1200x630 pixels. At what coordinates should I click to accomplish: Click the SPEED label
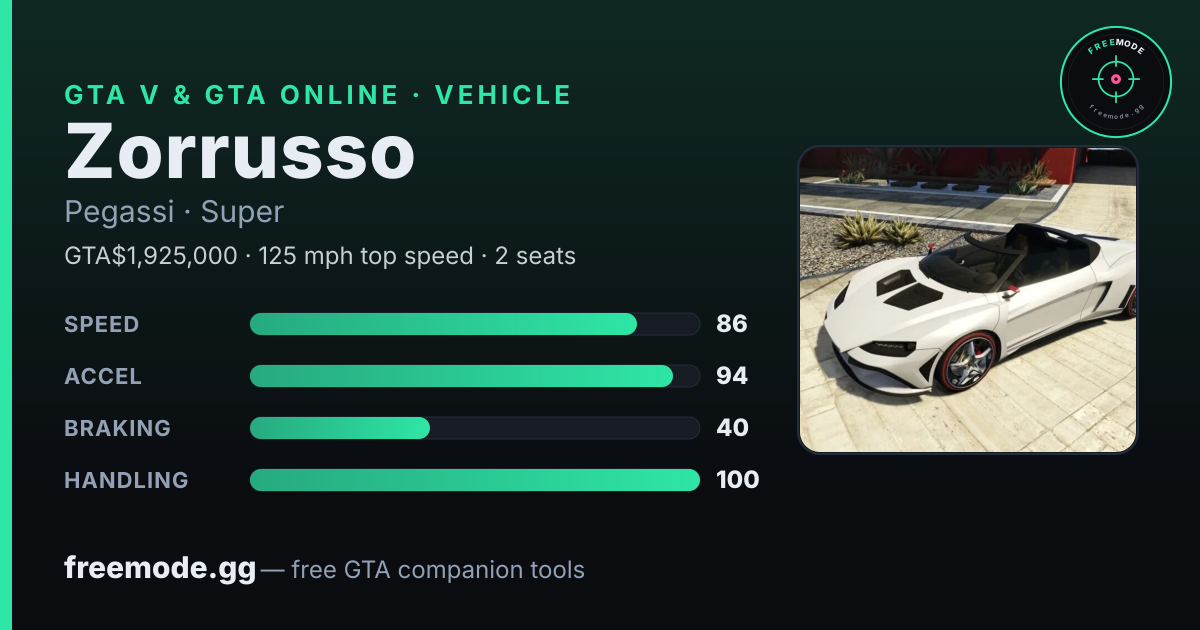102,324
